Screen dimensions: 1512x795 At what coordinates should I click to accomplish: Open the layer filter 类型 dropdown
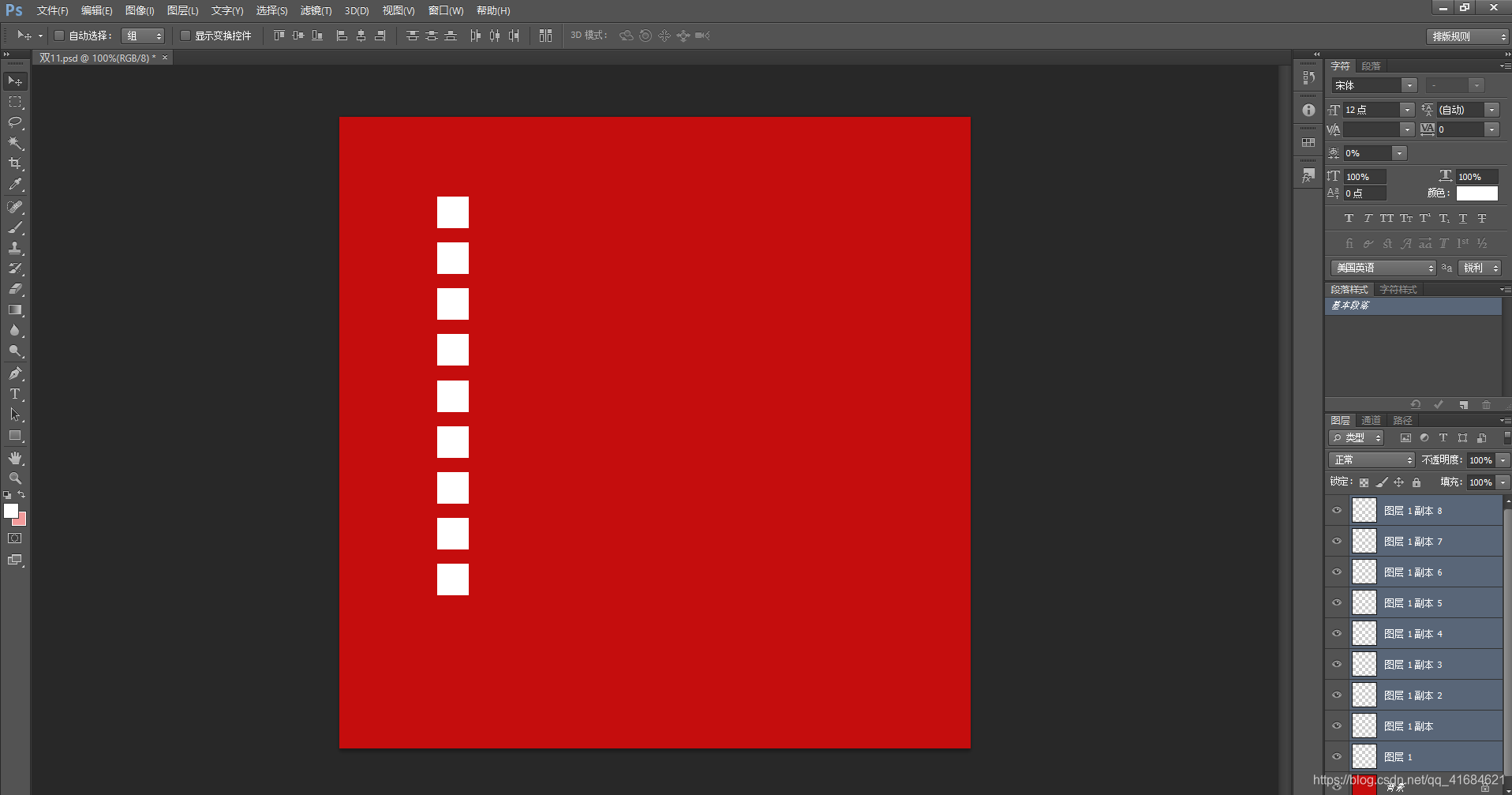click(x=1356, y=438)
